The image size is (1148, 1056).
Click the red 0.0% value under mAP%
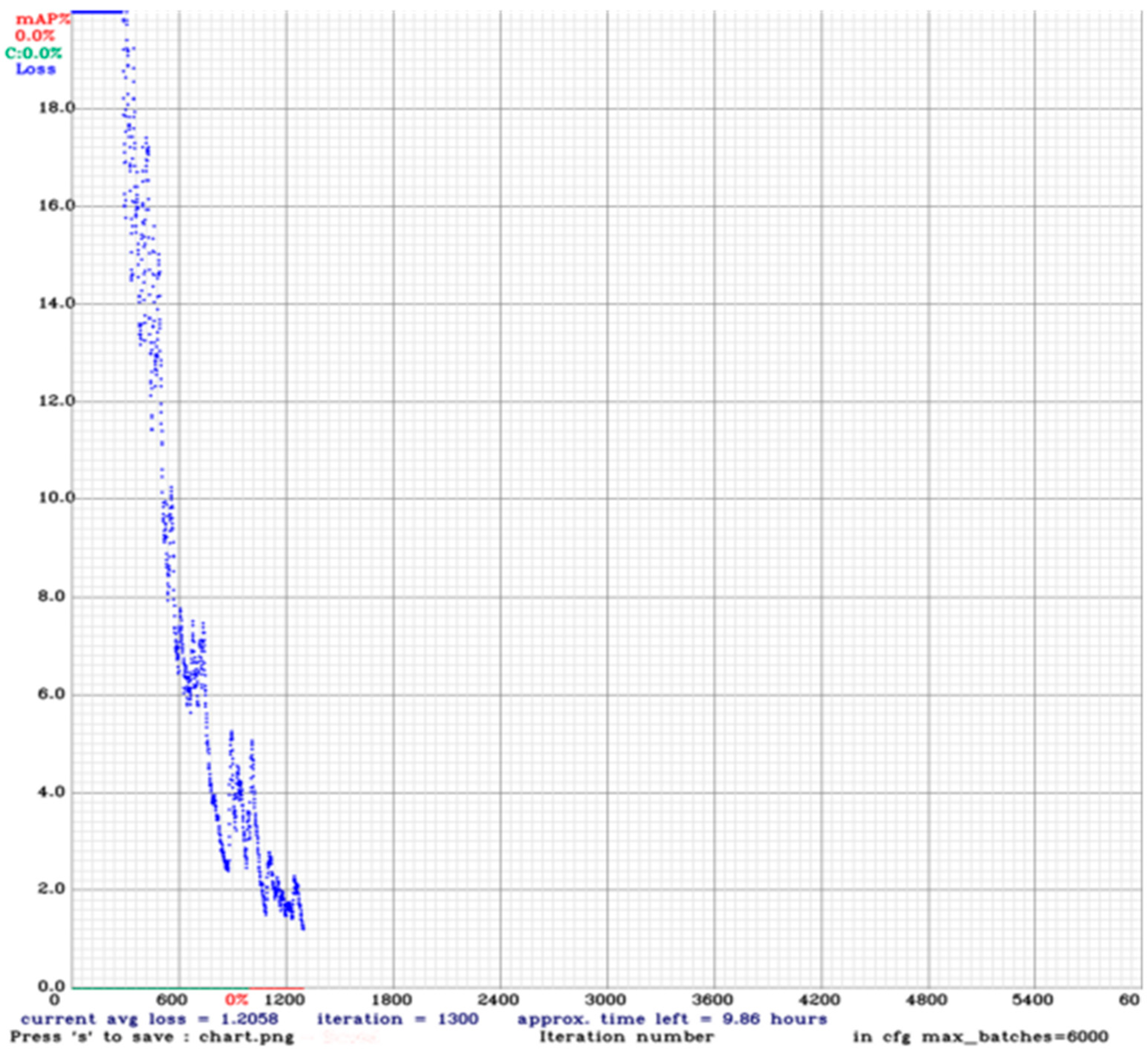[34, 36]
